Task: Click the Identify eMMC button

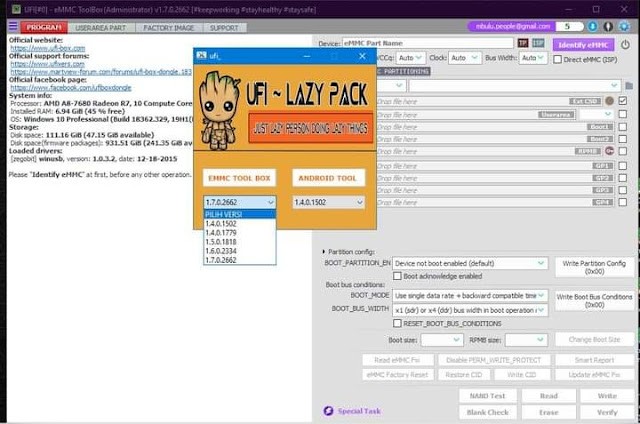Action: [583, 45]
